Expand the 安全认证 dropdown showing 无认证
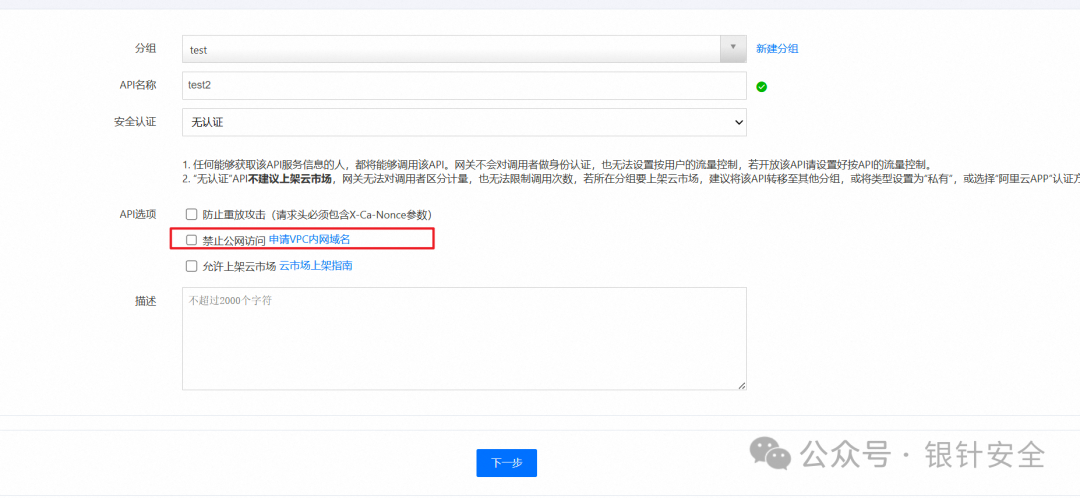The image size is (1080, 498). click(464, 123)
